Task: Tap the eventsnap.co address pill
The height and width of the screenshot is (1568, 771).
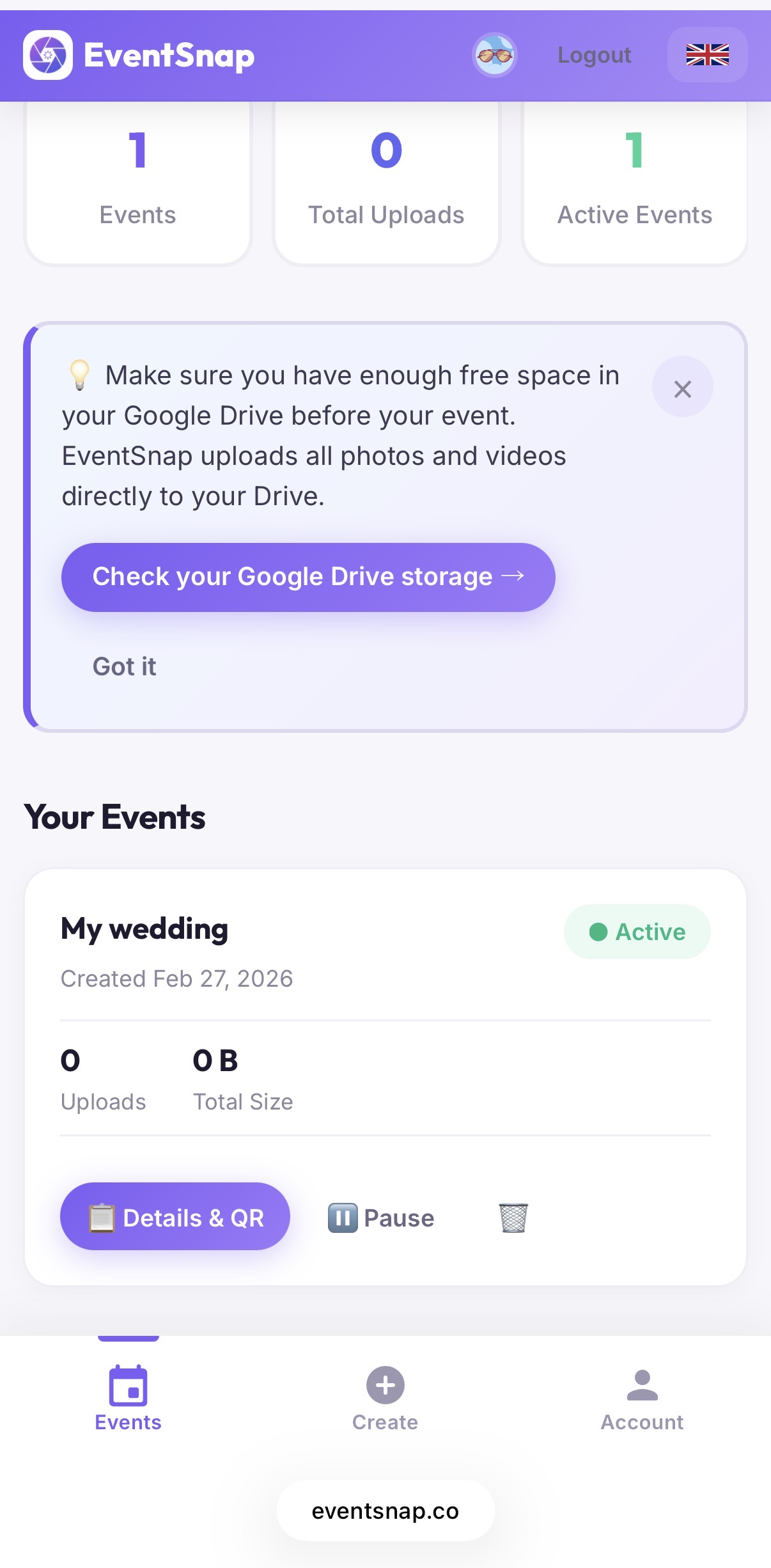Action: coord(385,1510)
